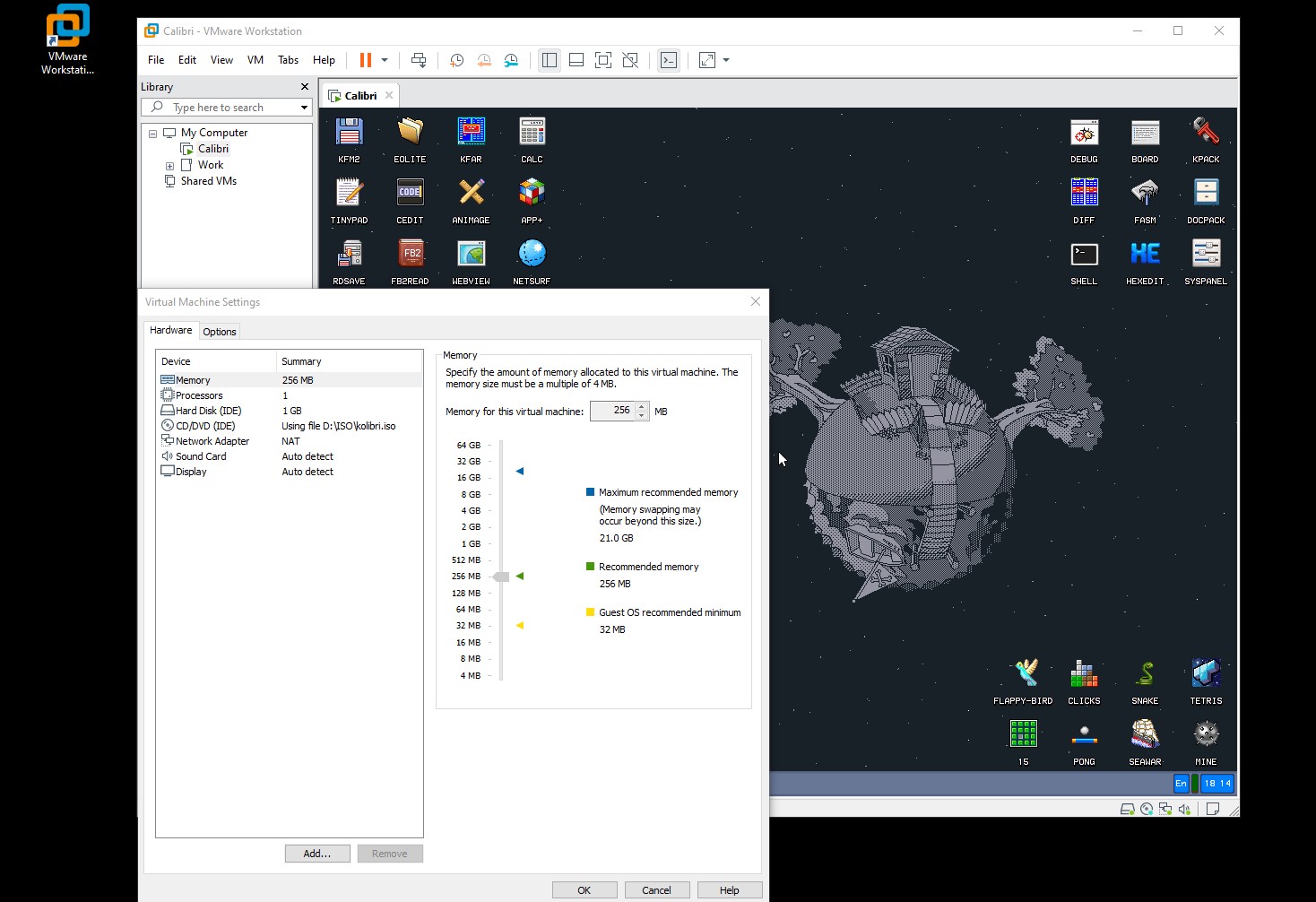
Task: Open the VM menu
Action: (255, 60)
